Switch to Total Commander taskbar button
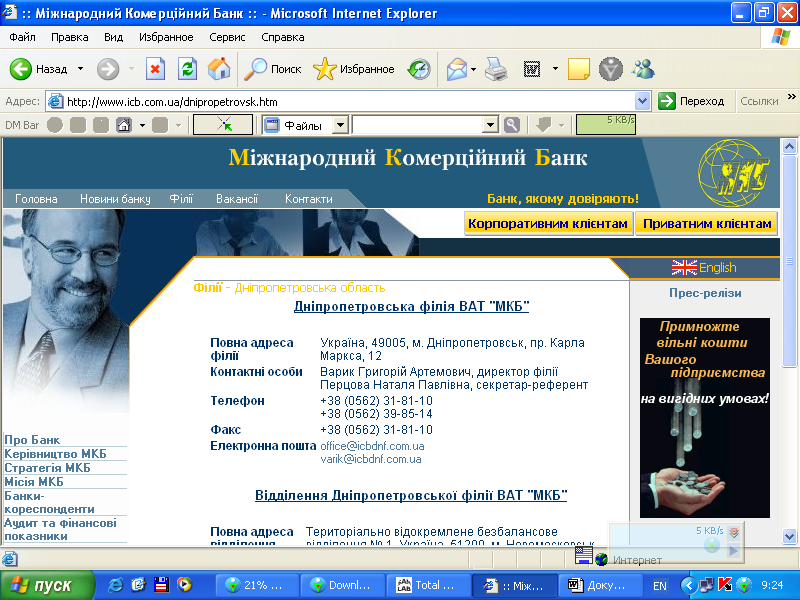The width and height of the screenshot is (800, 600). pyautogui.click(x=427, y=585)
